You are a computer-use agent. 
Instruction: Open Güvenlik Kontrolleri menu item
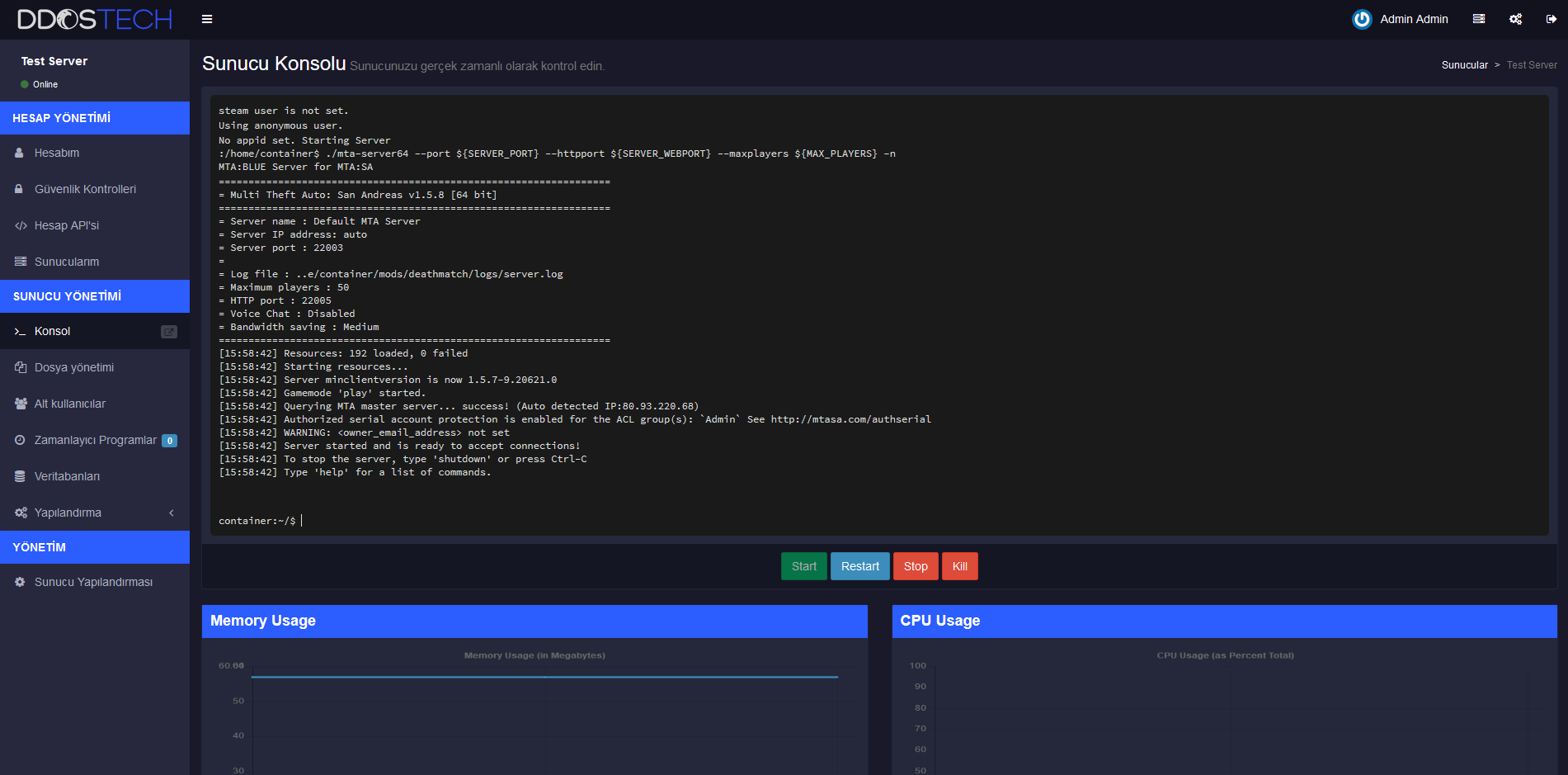(x=95, y=189)
